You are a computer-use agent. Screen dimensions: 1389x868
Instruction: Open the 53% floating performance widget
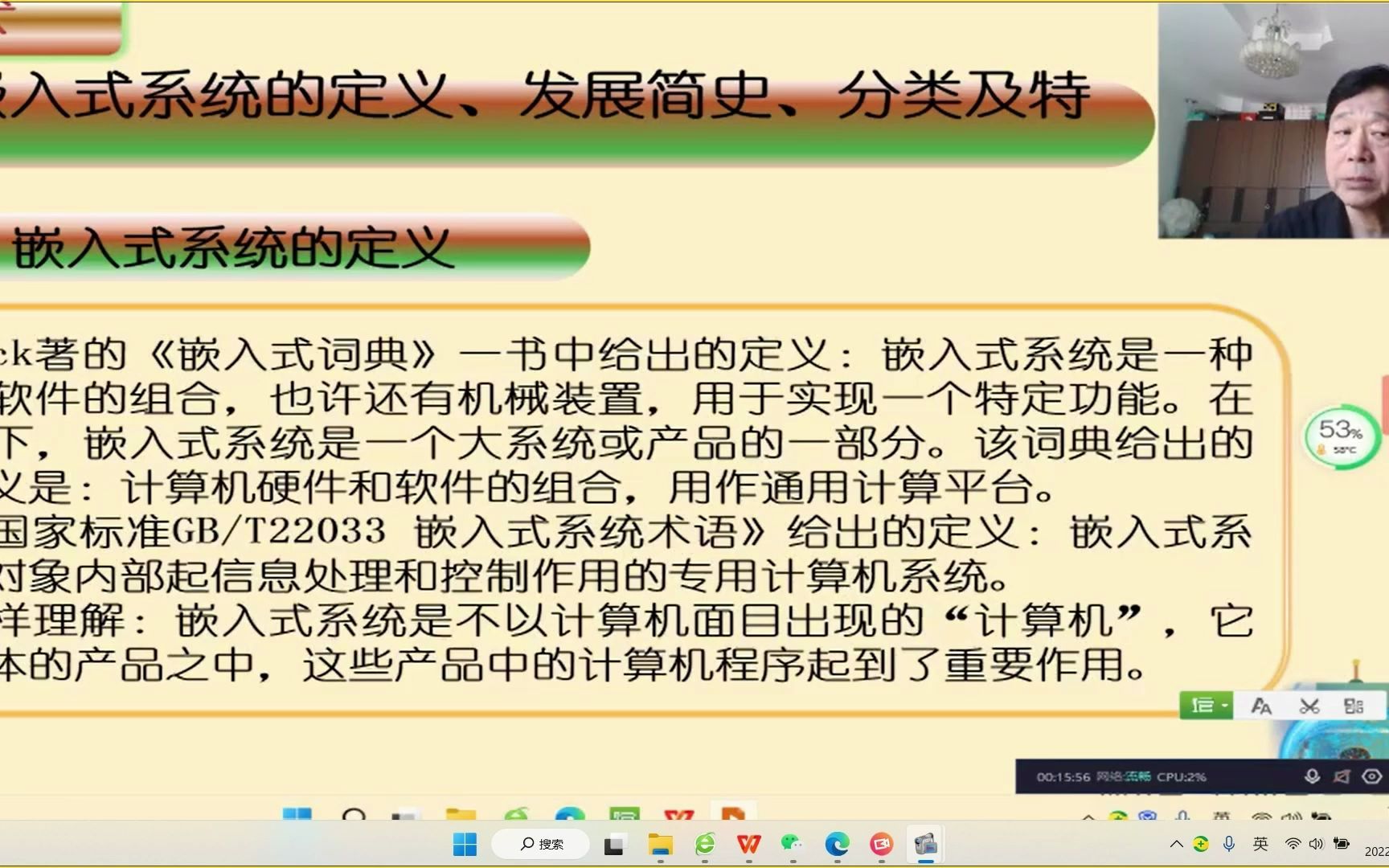tap(1341, 437)
